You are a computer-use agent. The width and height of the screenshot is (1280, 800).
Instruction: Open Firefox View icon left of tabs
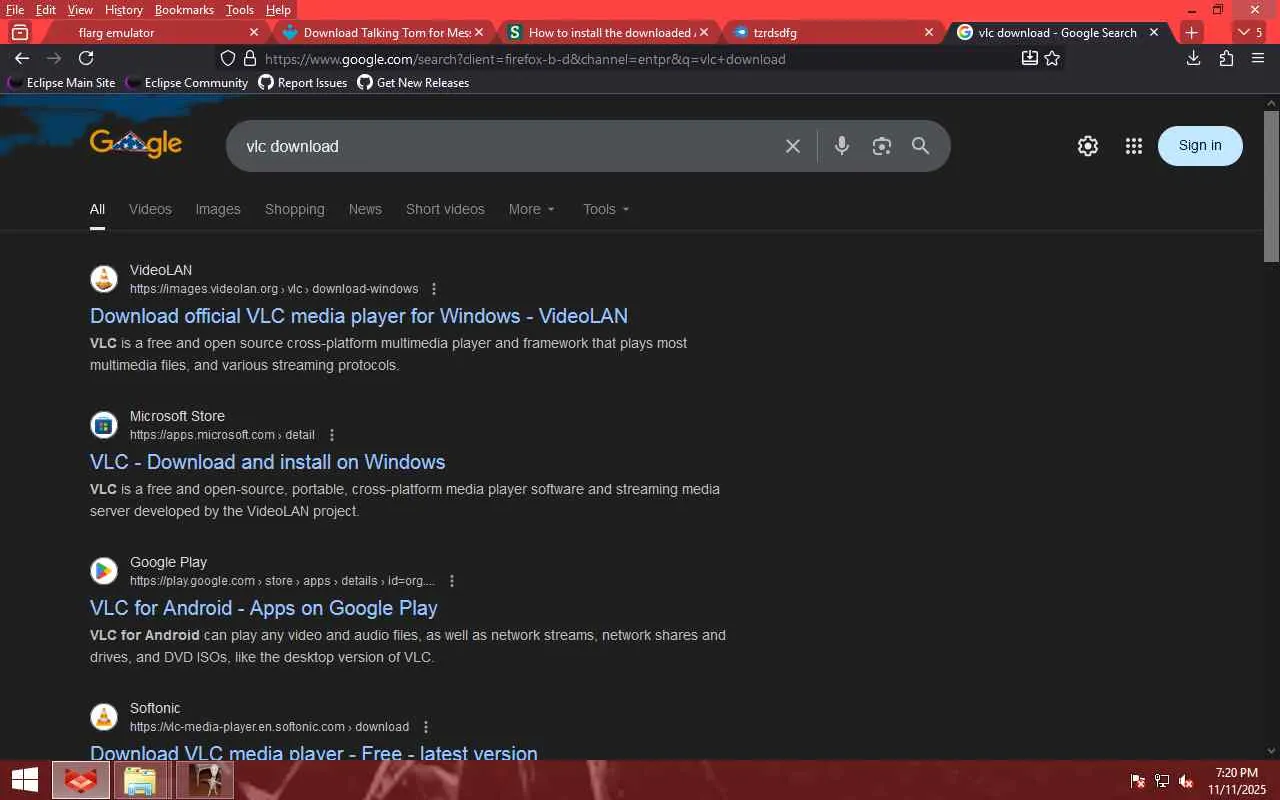pyautogui.click(x=19, y=32)
